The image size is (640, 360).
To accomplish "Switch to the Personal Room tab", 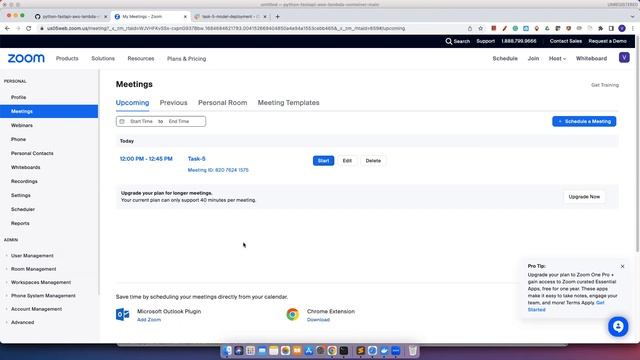I will (x=222, y=103).
